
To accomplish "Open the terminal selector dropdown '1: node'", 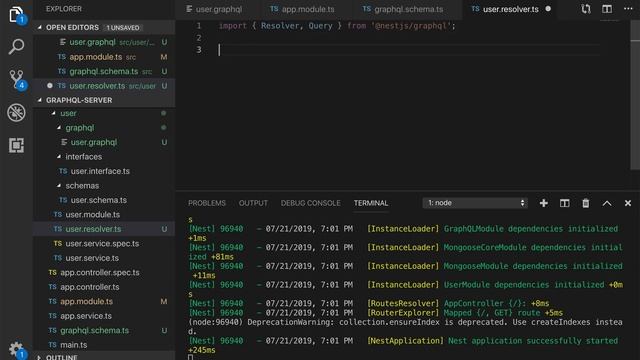I will click(x=475, y=203).
